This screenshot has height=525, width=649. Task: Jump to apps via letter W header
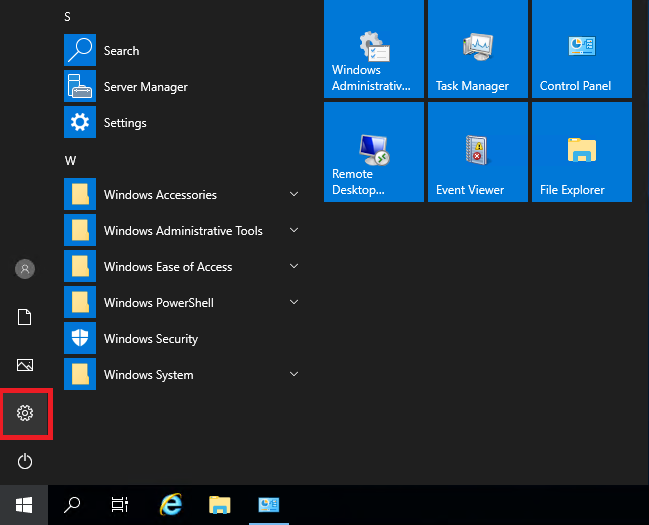(71, 160)
